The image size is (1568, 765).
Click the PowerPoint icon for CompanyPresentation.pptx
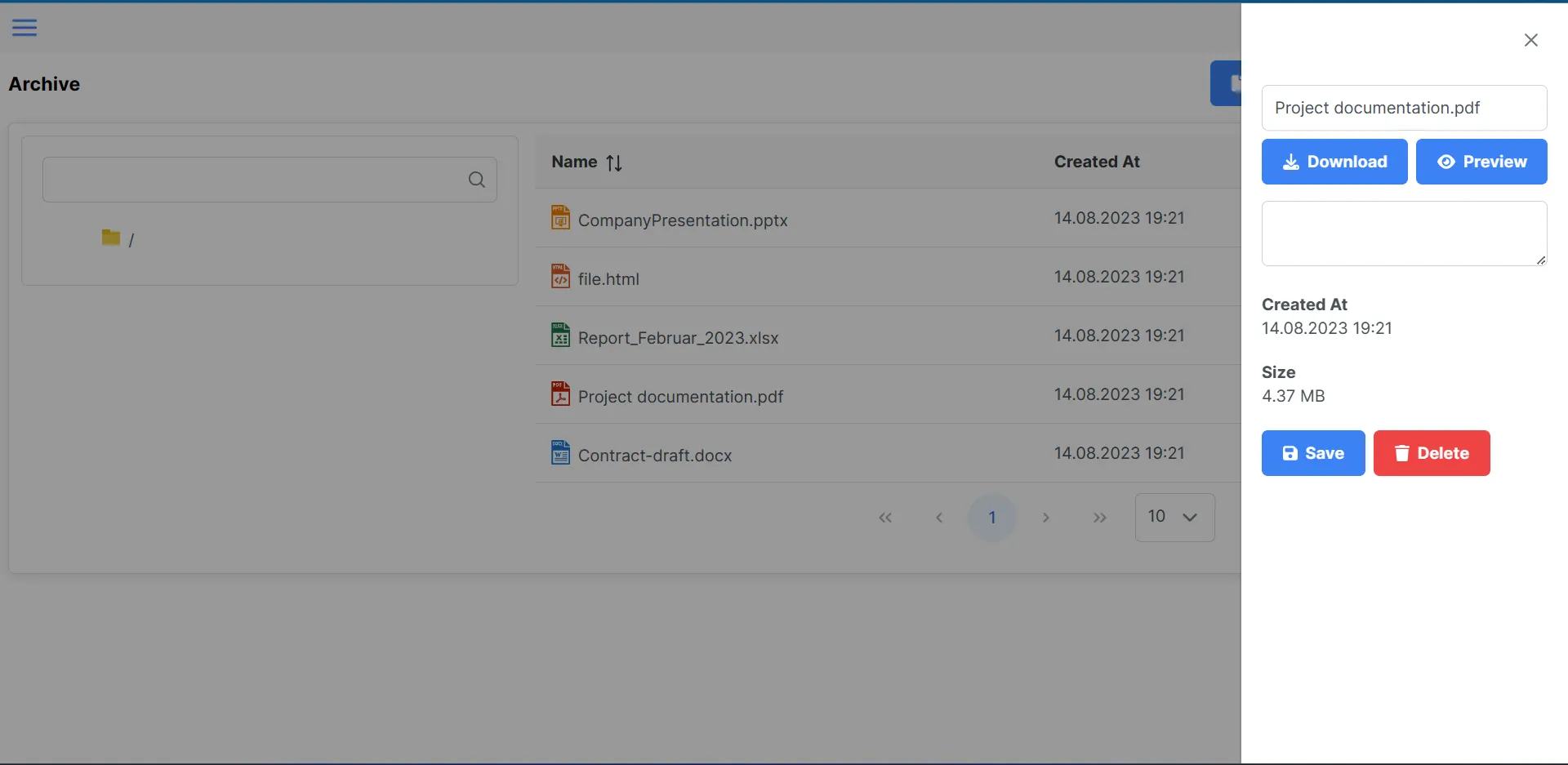560,218
